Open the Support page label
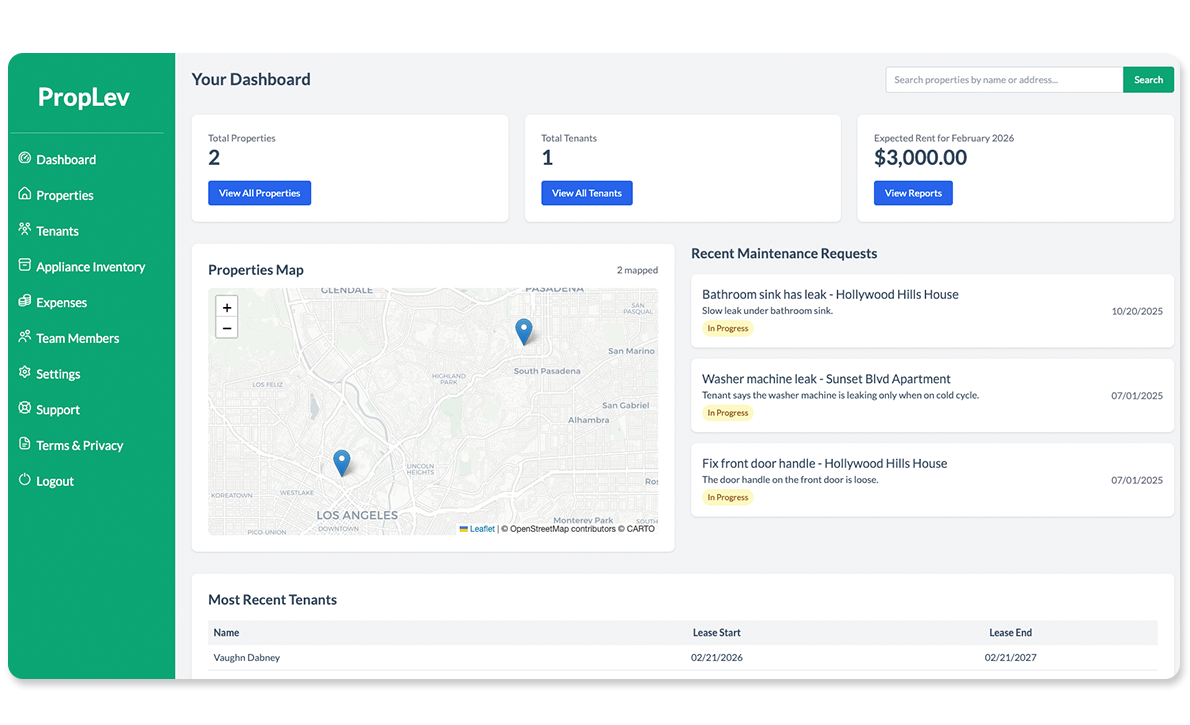The image size is (1190, 725). point(58,409)
